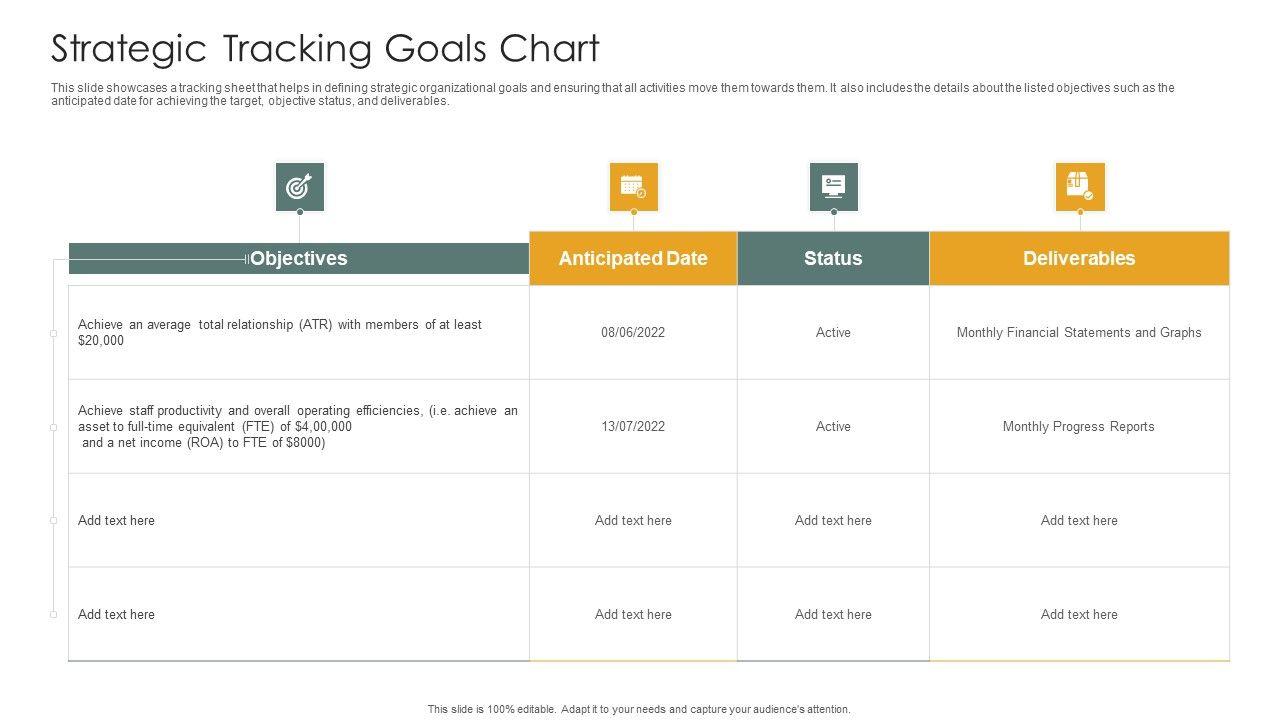Click the date cell 13/07/2022

tap(633, 426)
